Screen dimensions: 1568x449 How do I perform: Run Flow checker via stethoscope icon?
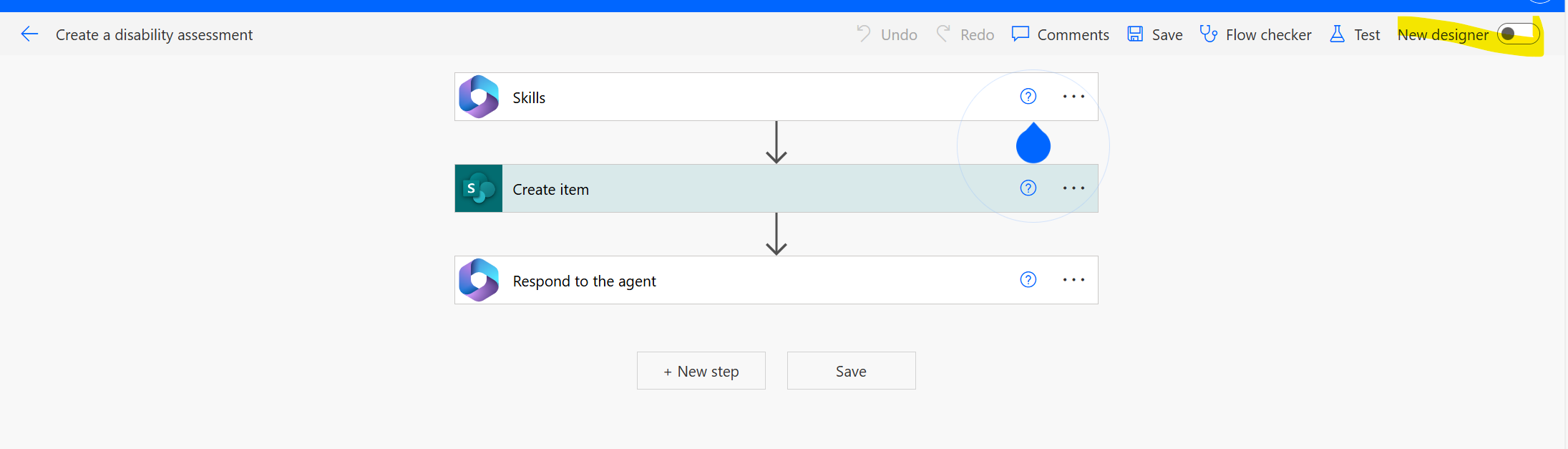coord(1208,34)
